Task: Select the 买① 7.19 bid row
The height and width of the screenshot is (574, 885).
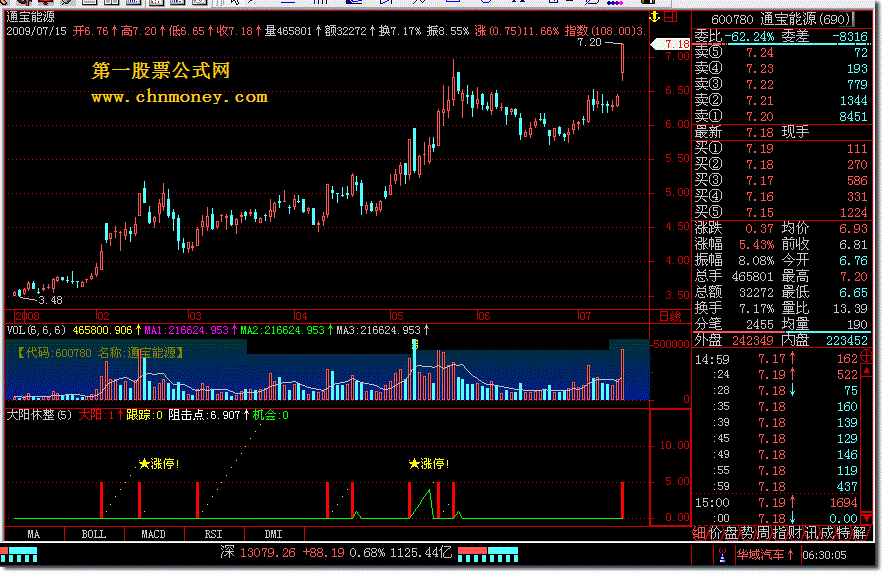Action: [781, 149]
